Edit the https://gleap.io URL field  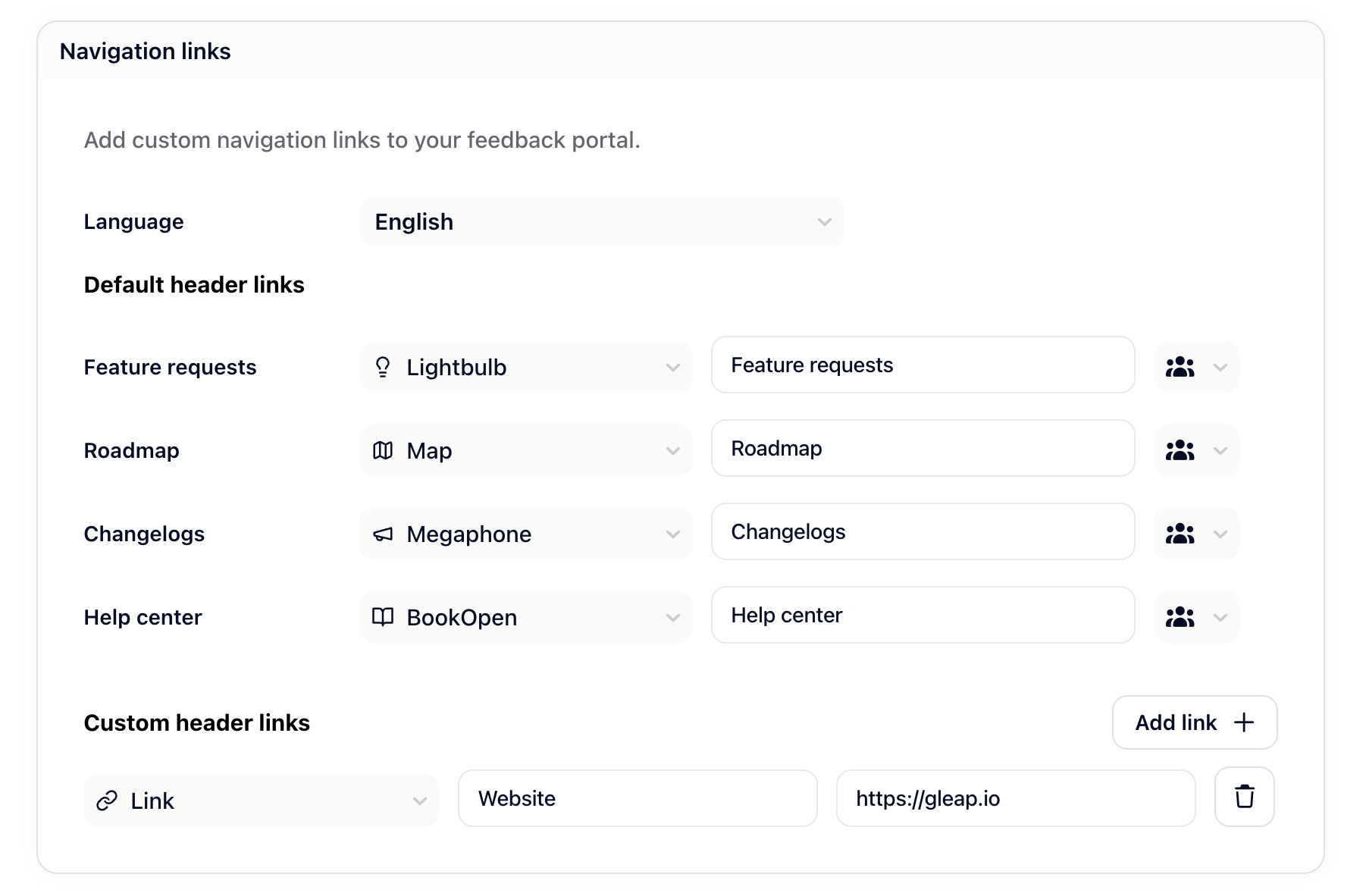tap(1015, 799)
